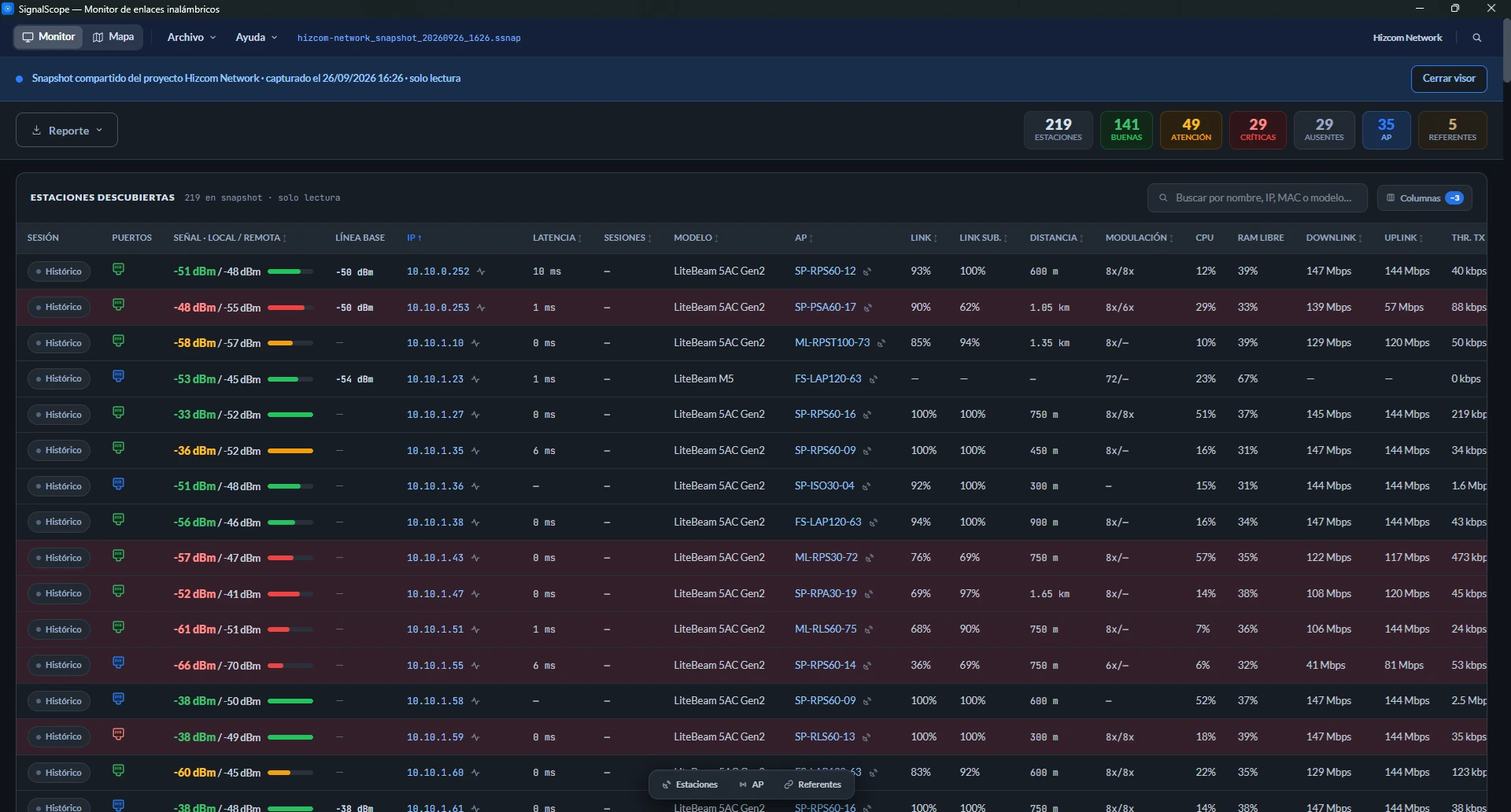The image size is (1511, 812).
Task: Sort the table by the Modelo column
Action: pyautogui.click(x=696, y=238)
